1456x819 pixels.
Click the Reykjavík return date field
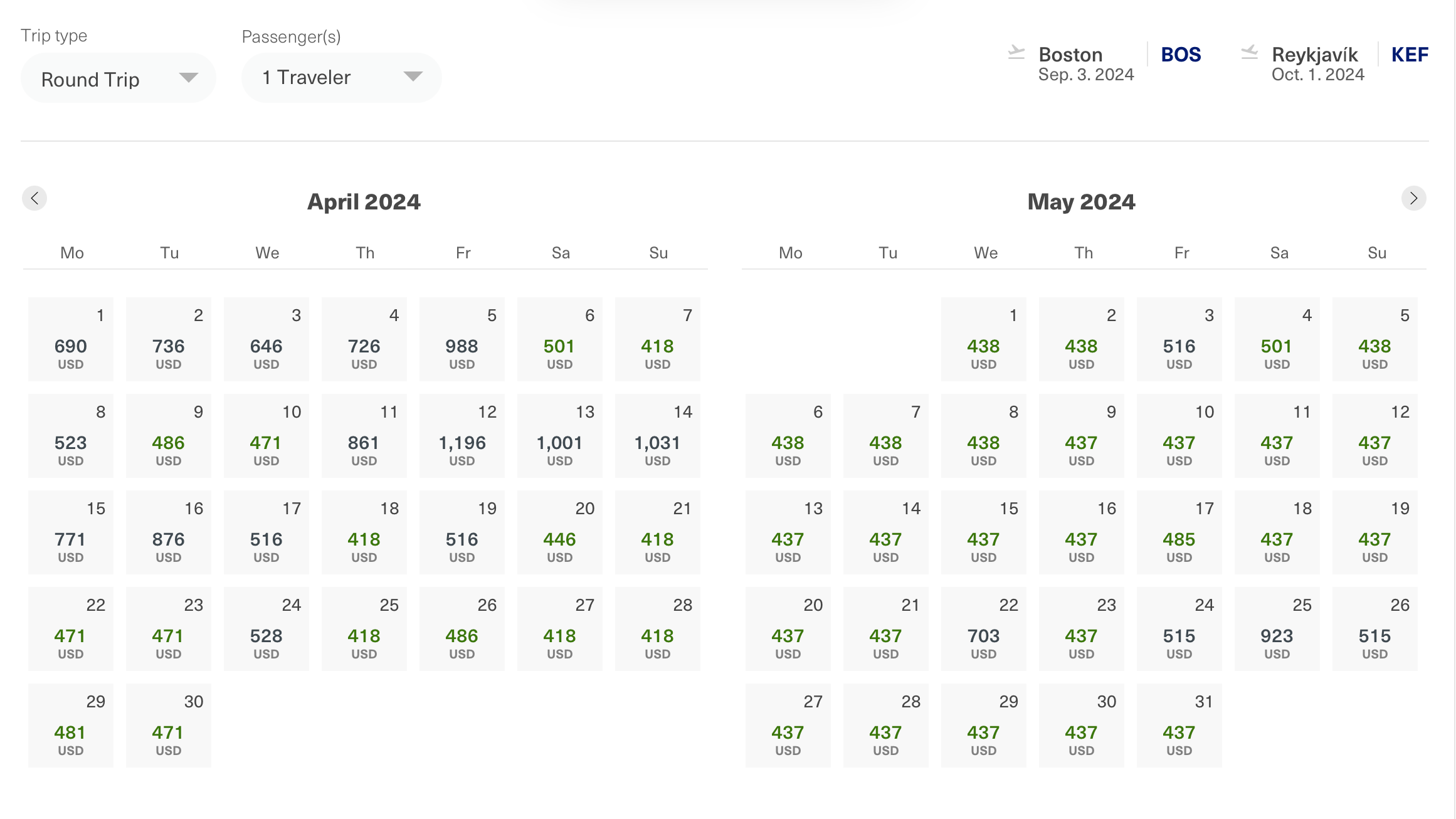(x=1317, y=75)
